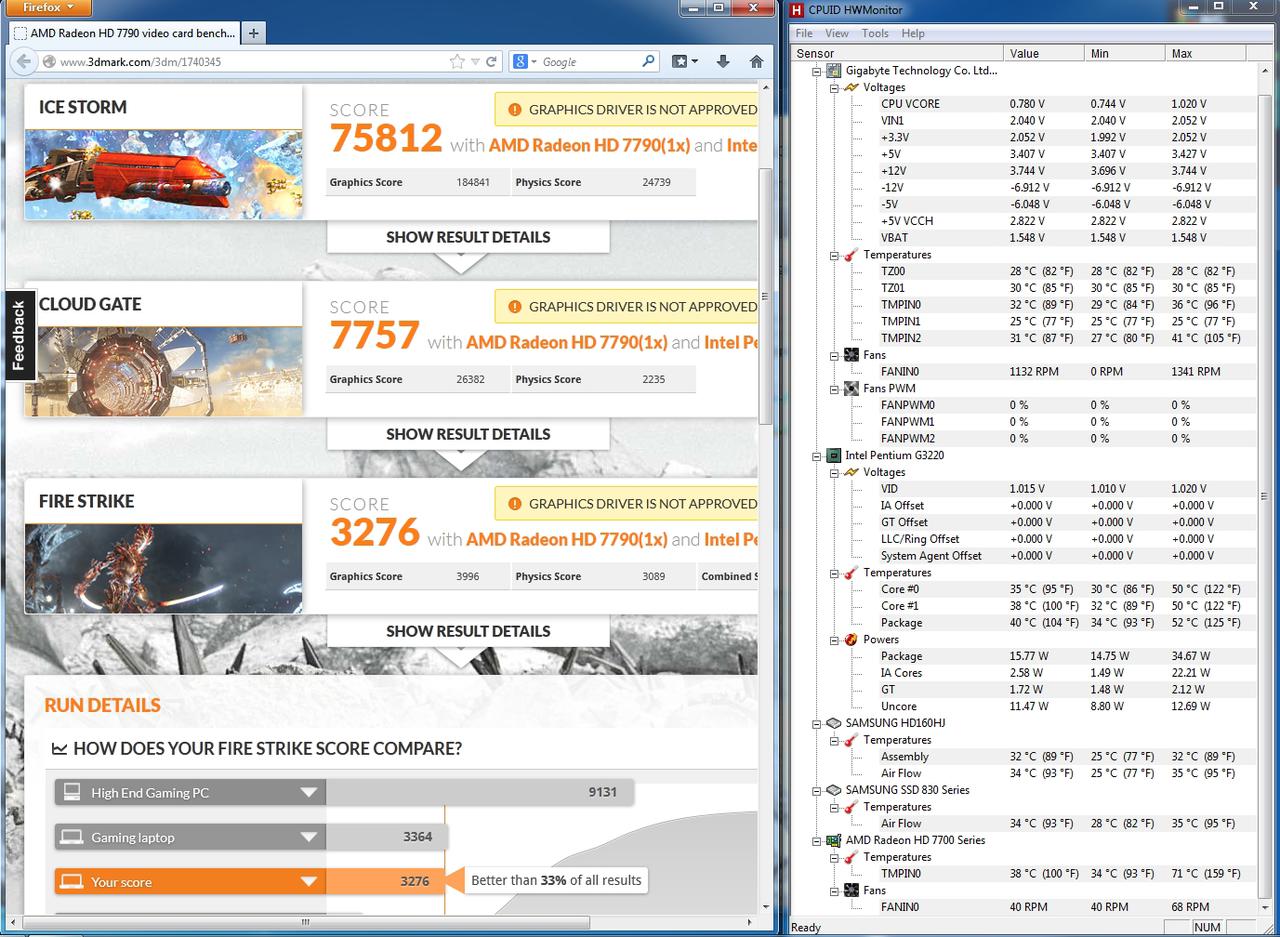Collapse the Powers group

[x=834, y=640]
